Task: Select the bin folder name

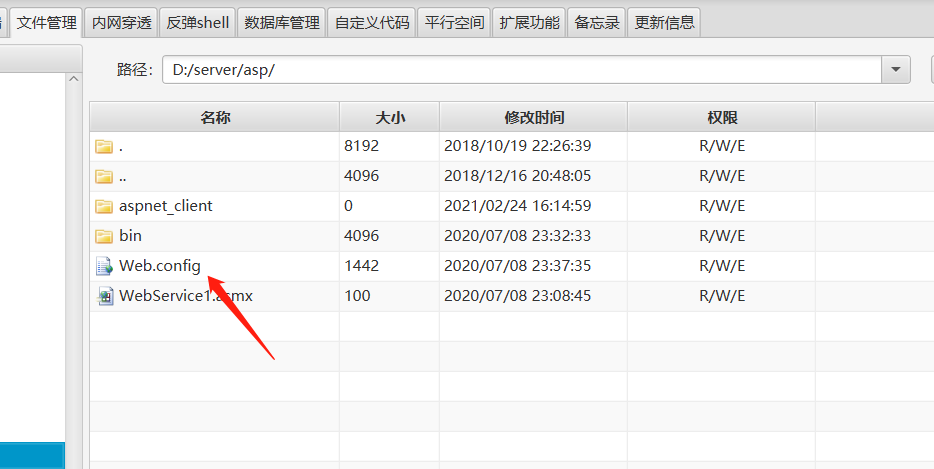Action: [130, 236]
